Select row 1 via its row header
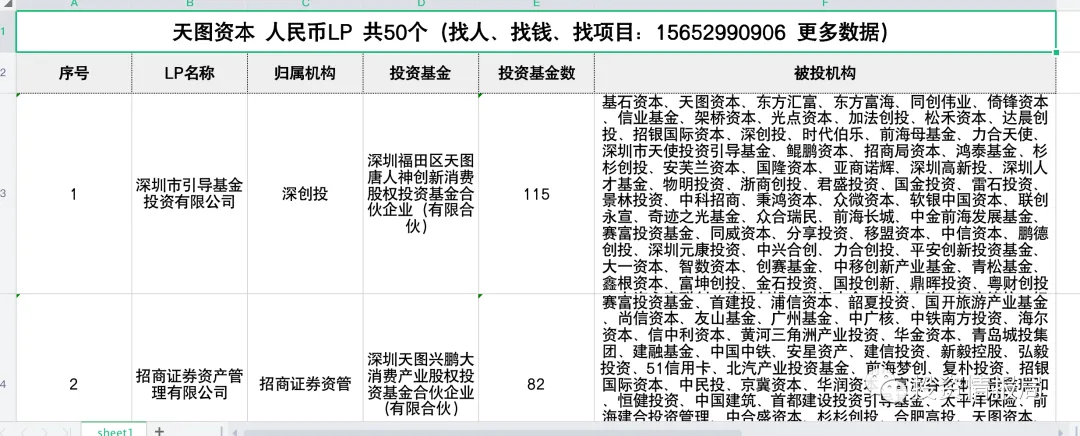 [x=8, y=32]
